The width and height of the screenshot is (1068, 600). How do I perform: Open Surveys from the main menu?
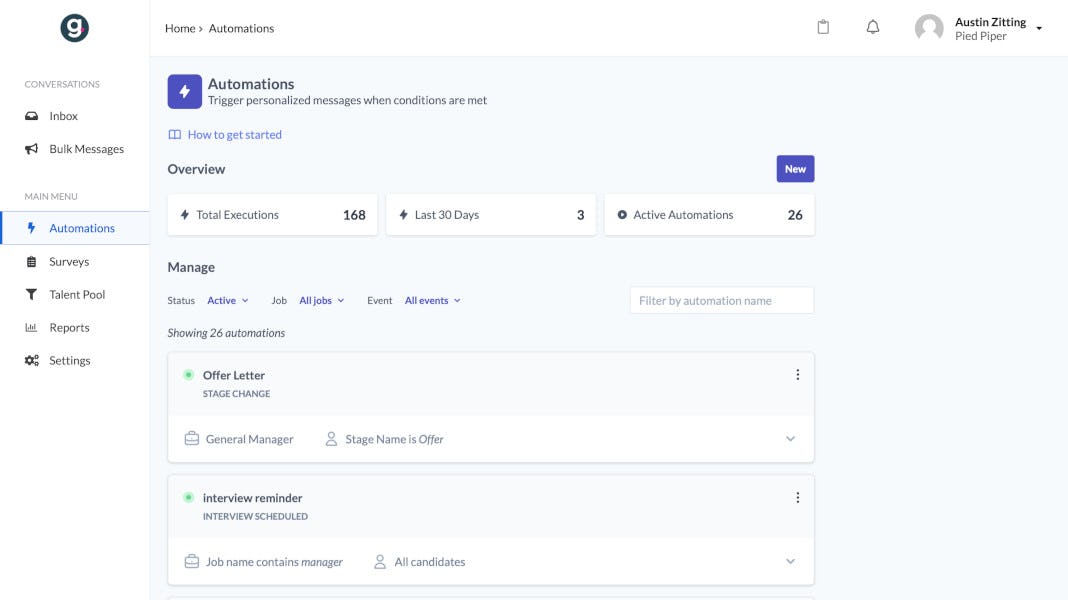pos(69,262)
